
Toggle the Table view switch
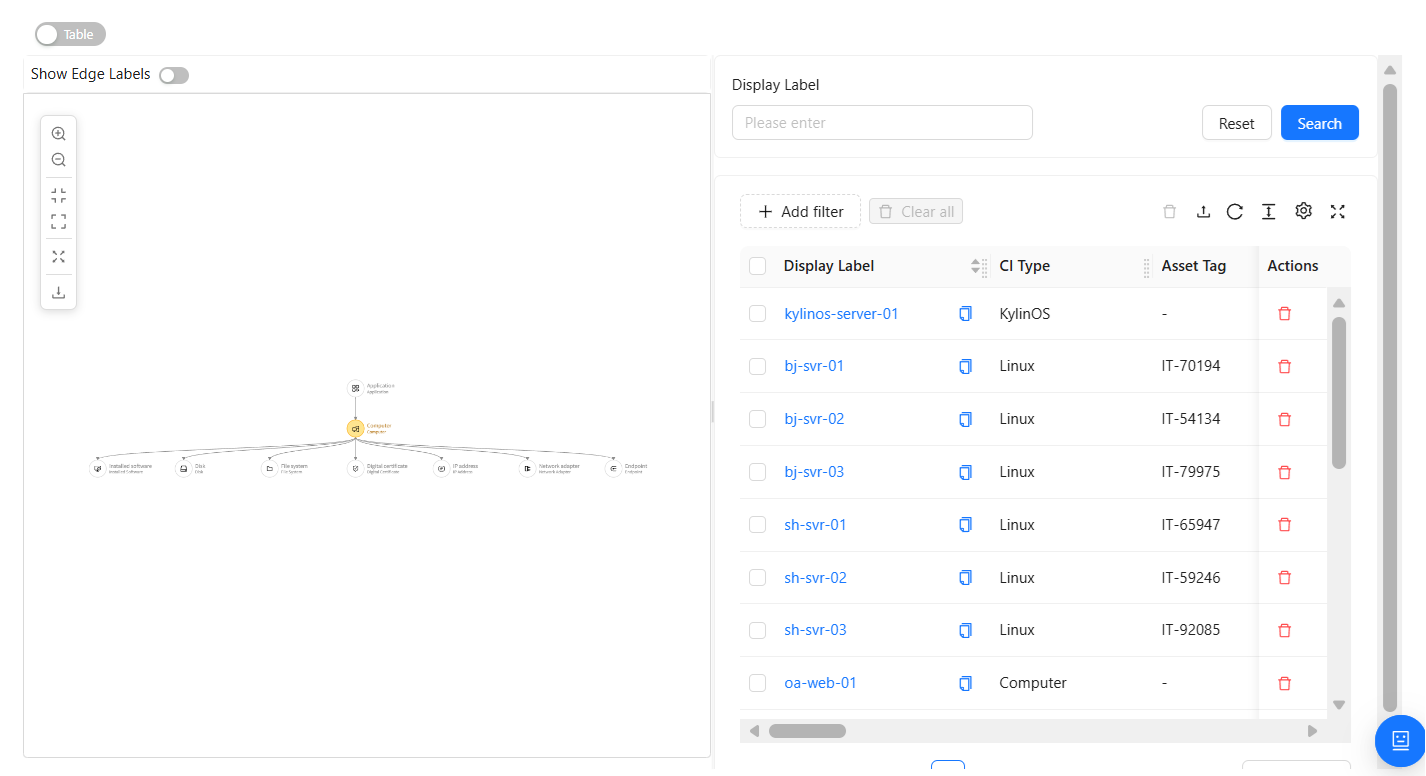click(x=70, y=34)
